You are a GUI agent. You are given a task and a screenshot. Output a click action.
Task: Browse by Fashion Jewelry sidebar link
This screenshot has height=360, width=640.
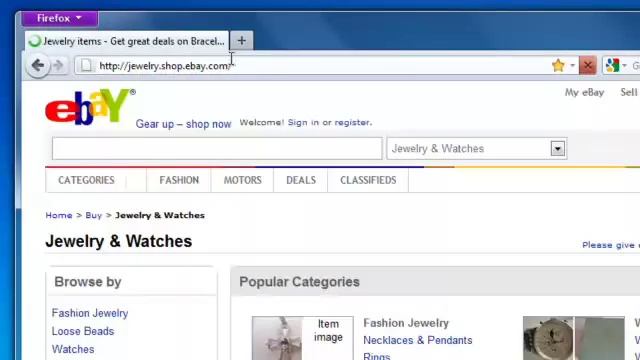[90, 313]
